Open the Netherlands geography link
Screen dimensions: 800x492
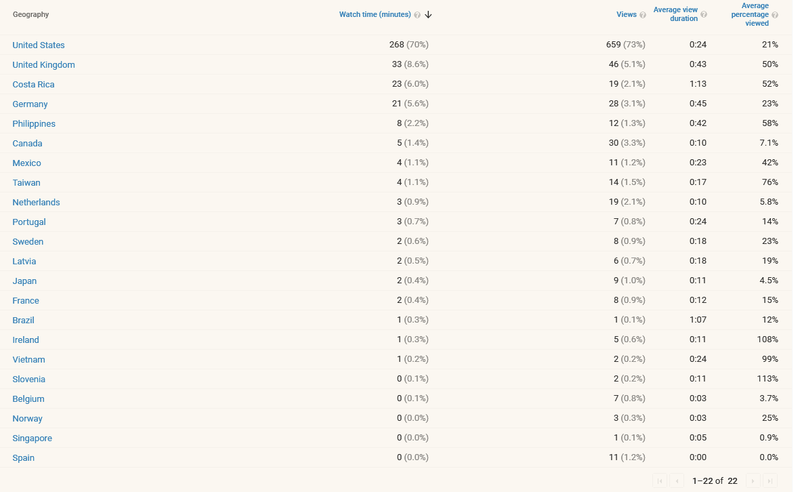[36, 203]
